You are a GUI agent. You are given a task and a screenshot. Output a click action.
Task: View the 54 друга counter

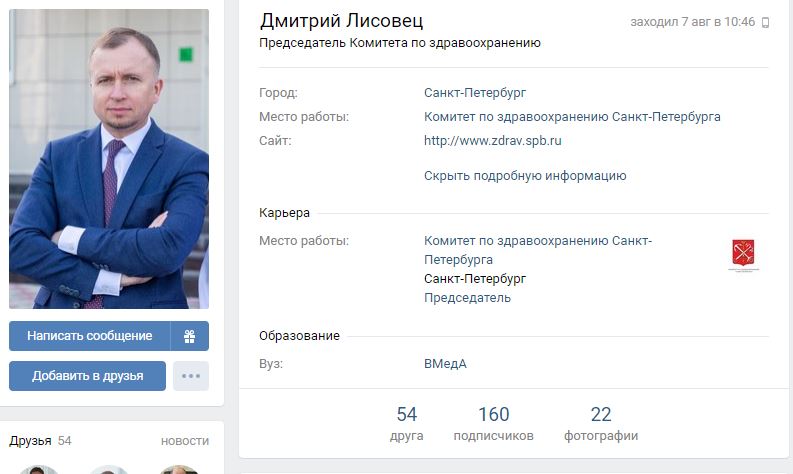coord(407,424)
